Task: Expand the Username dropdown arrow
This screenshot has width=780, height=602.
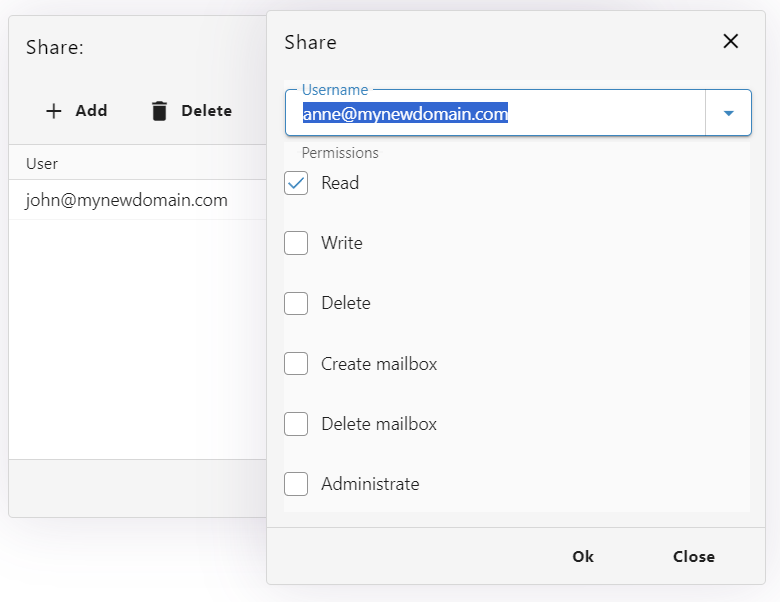Action: (x=728, y=114)
